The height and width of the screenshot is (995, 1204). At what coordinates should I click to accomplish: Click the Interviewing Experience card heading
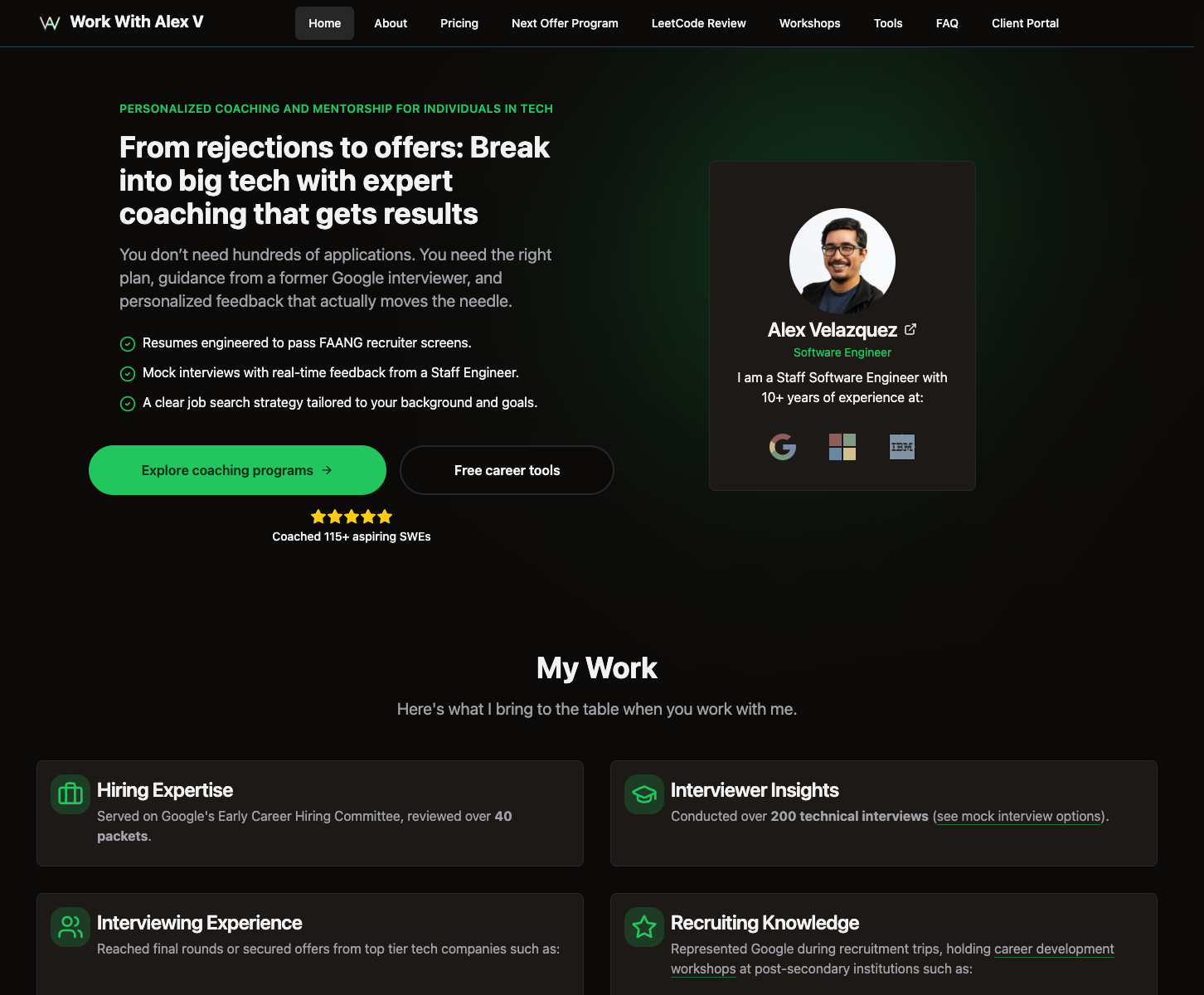[x=199, y=923]
